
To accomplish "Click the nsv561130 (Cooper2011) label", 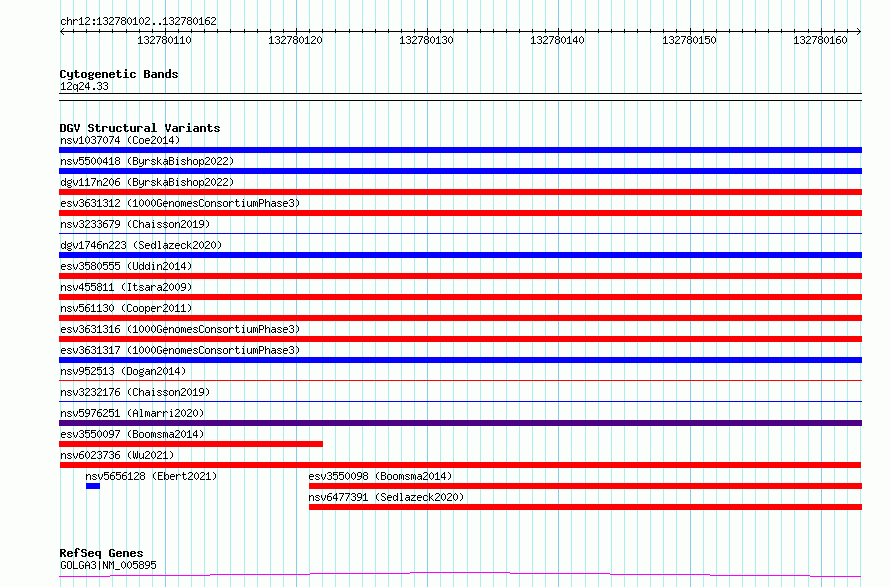I will point(126,308).
